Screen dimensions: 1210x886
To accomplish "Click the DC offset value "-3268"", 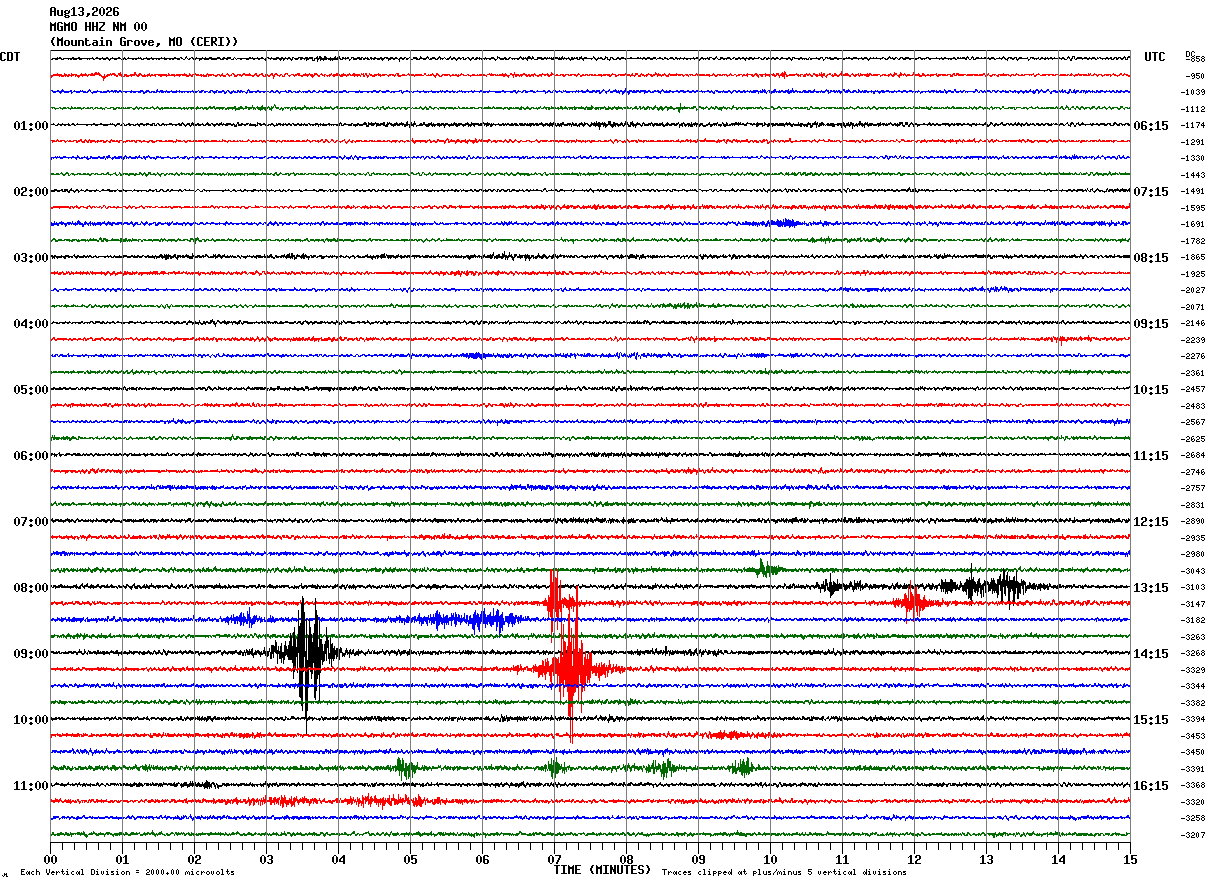I will pyautogui.click(x=1193, y=654).
